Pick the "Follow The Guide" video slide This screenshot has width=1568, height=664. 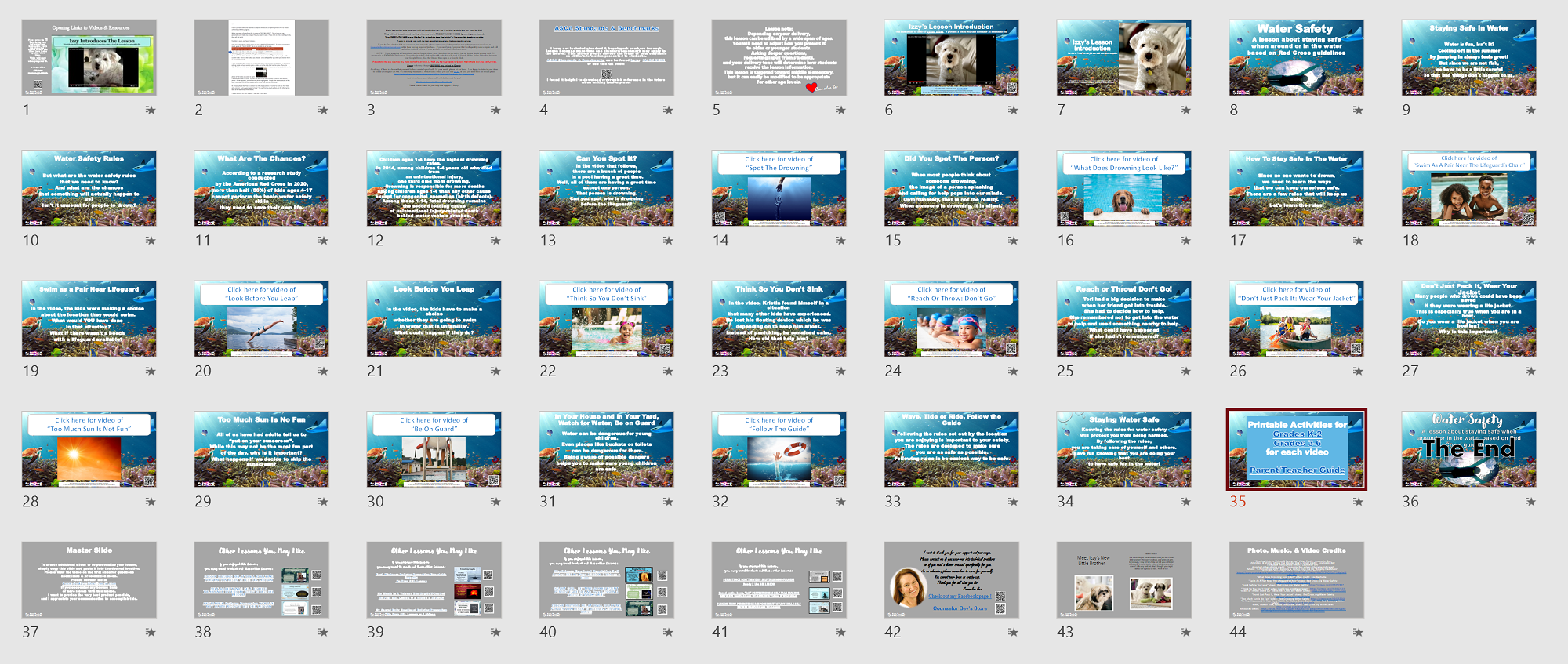(779, 449)
